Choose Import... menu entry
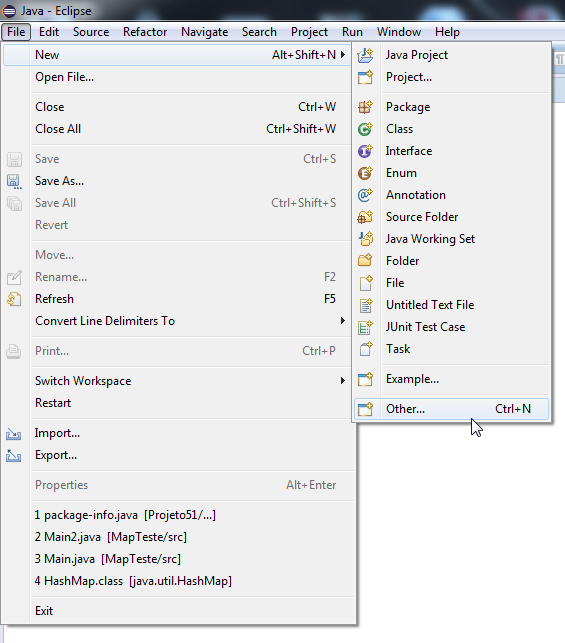 [179, 433]
